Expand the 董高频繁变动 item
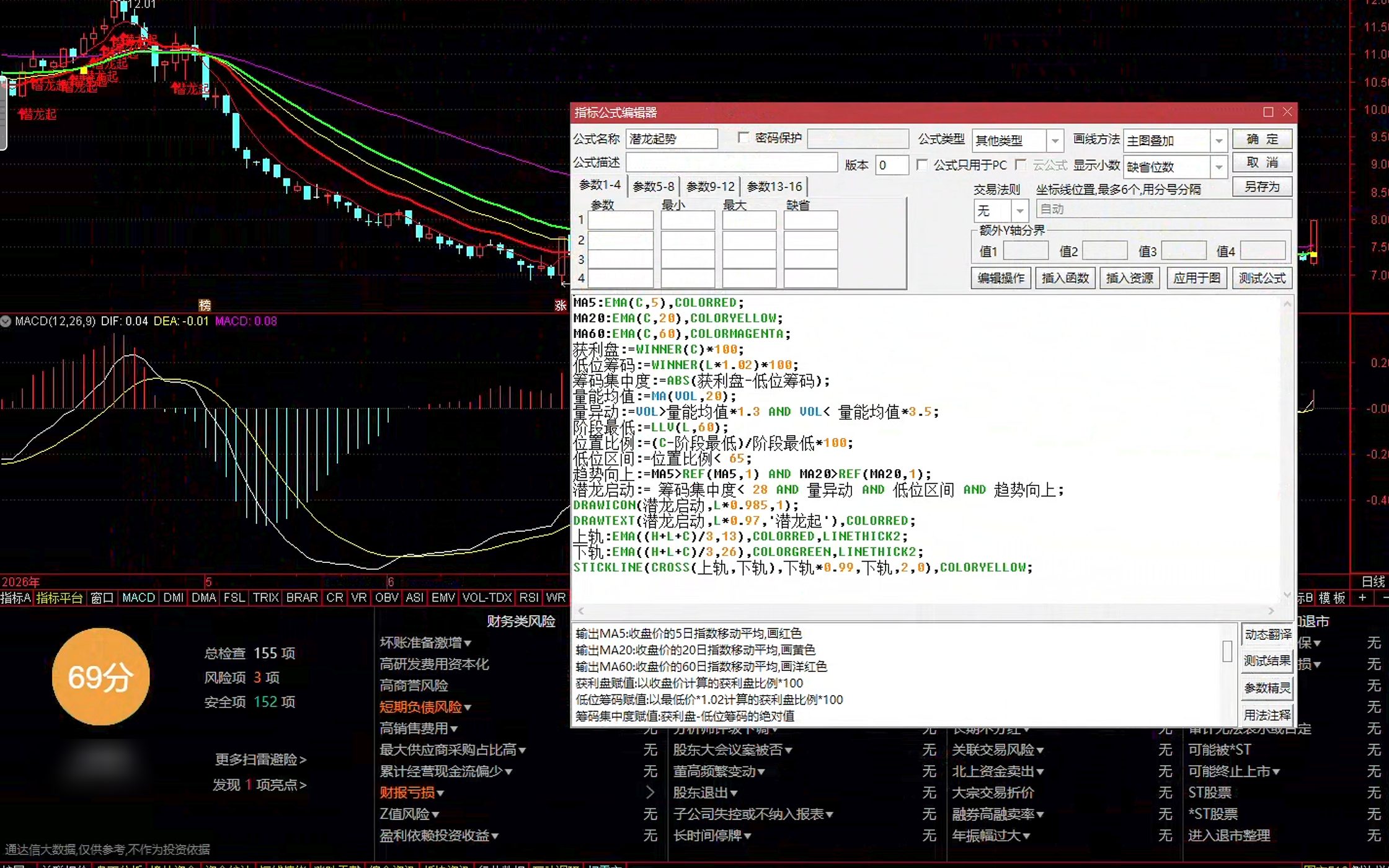This screenshot has height=868, width=1389. [x=719, y=771]
